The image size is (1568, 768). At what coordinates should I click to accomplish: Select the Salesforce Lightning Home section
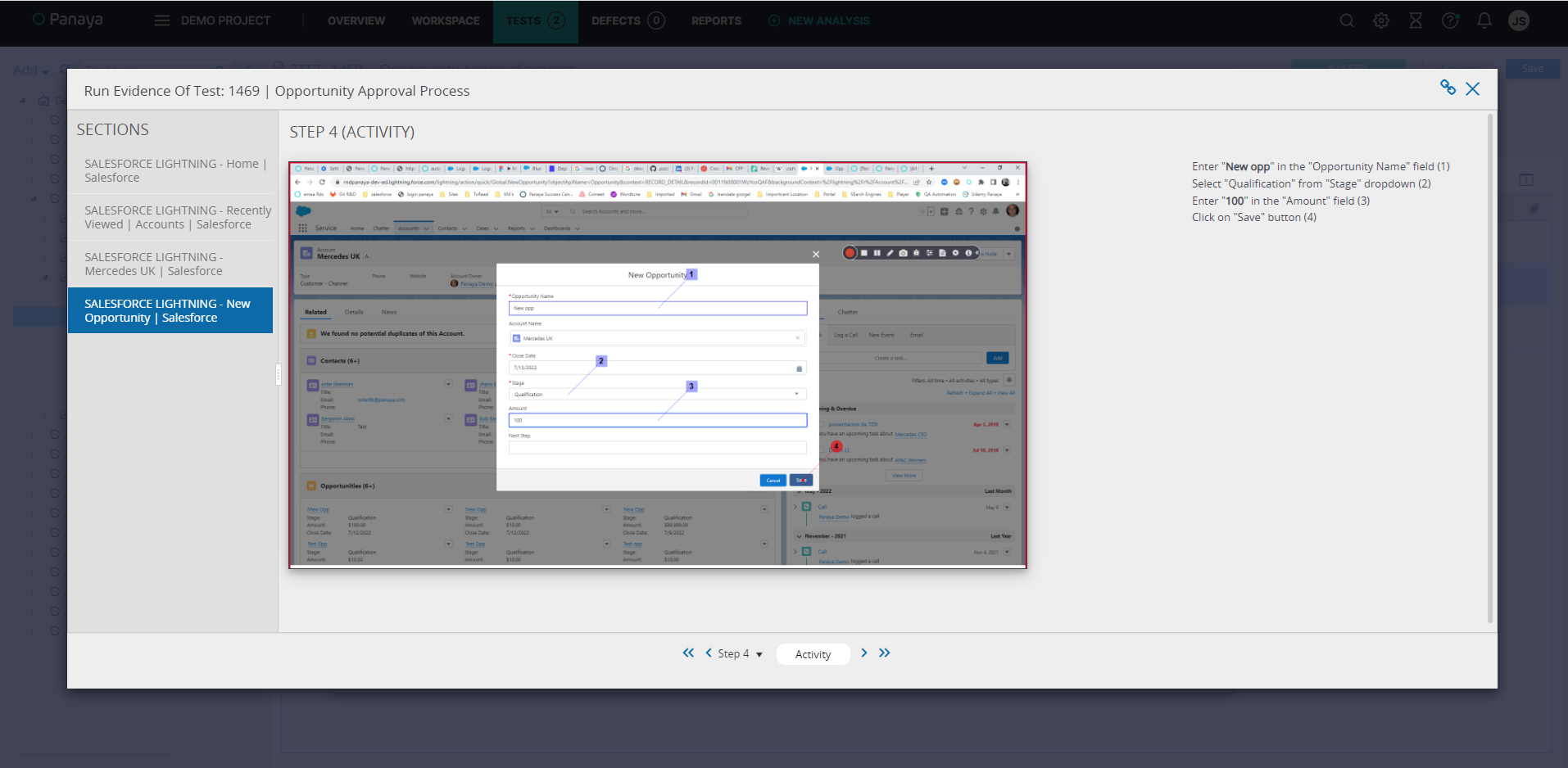pos(170,170)
